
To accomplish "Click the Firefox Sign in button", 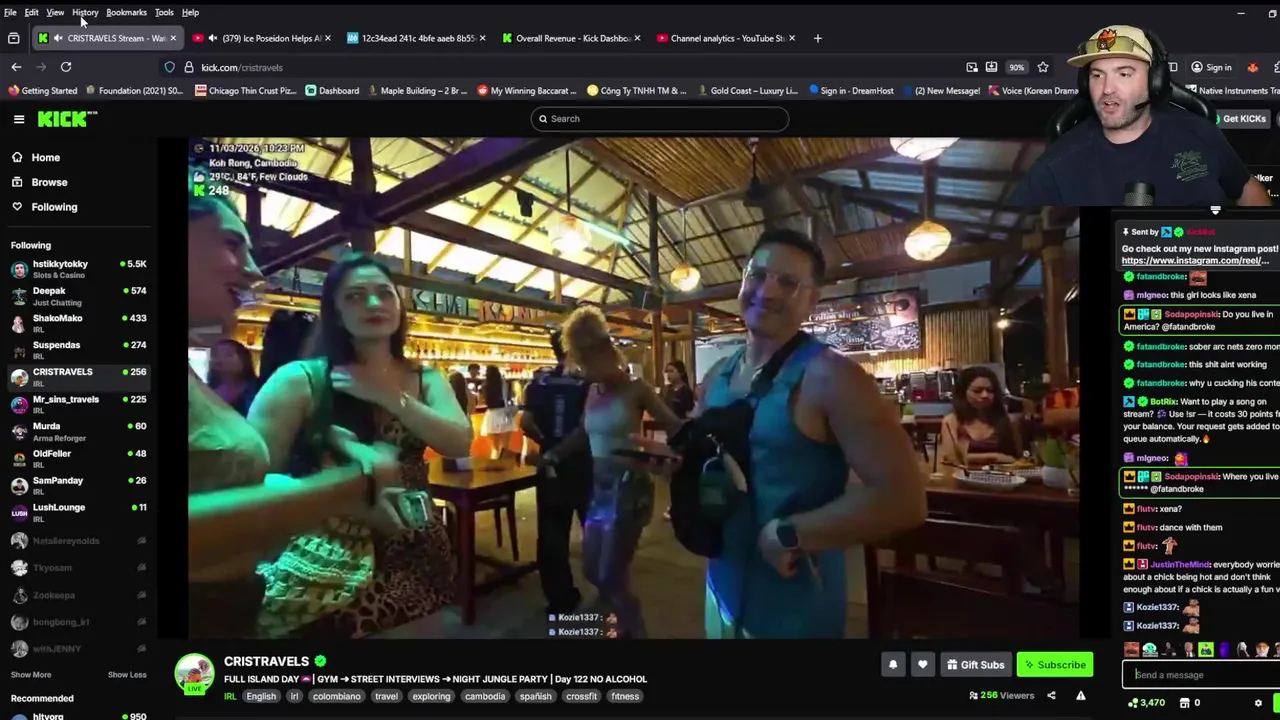I will pyautogui.click(x=1211, y=67).
